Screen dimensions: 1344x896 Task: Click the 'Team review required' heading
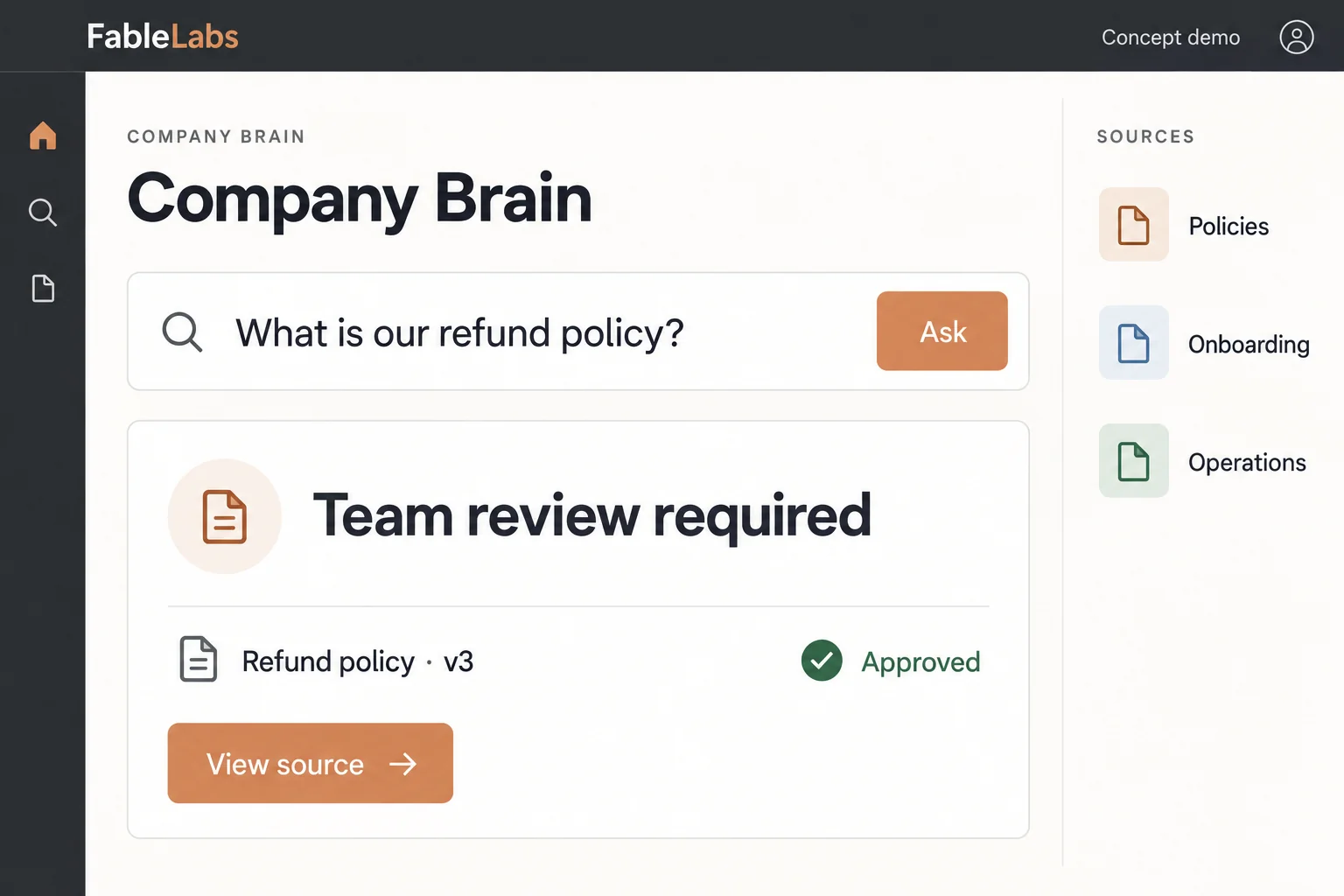[x=592, y=516]
